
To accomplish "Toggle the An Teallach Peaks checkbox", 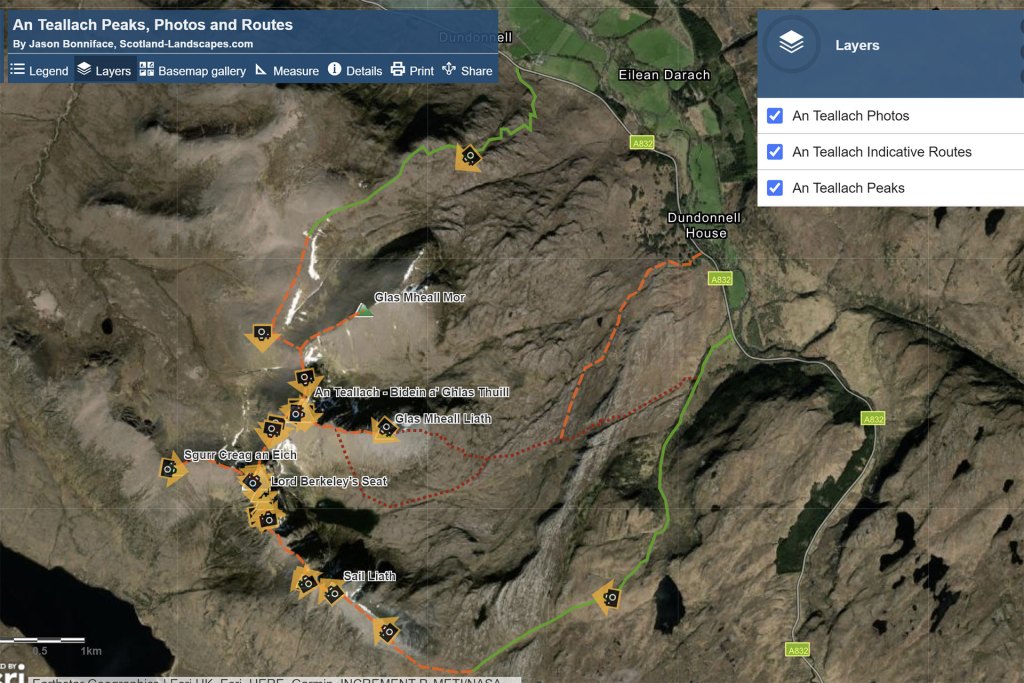I will tap(774, 187).
